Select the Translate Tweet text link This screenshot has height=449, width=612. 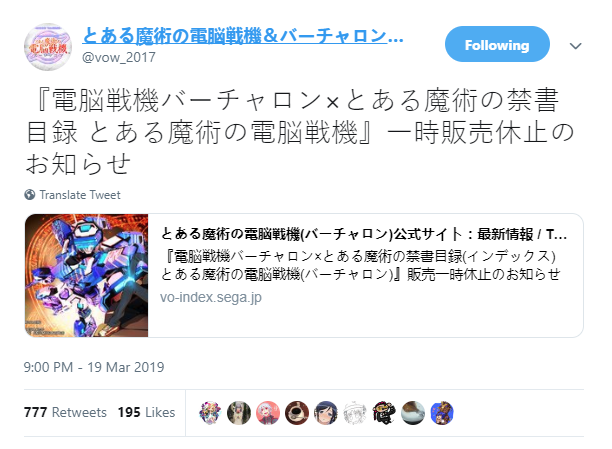80,195
